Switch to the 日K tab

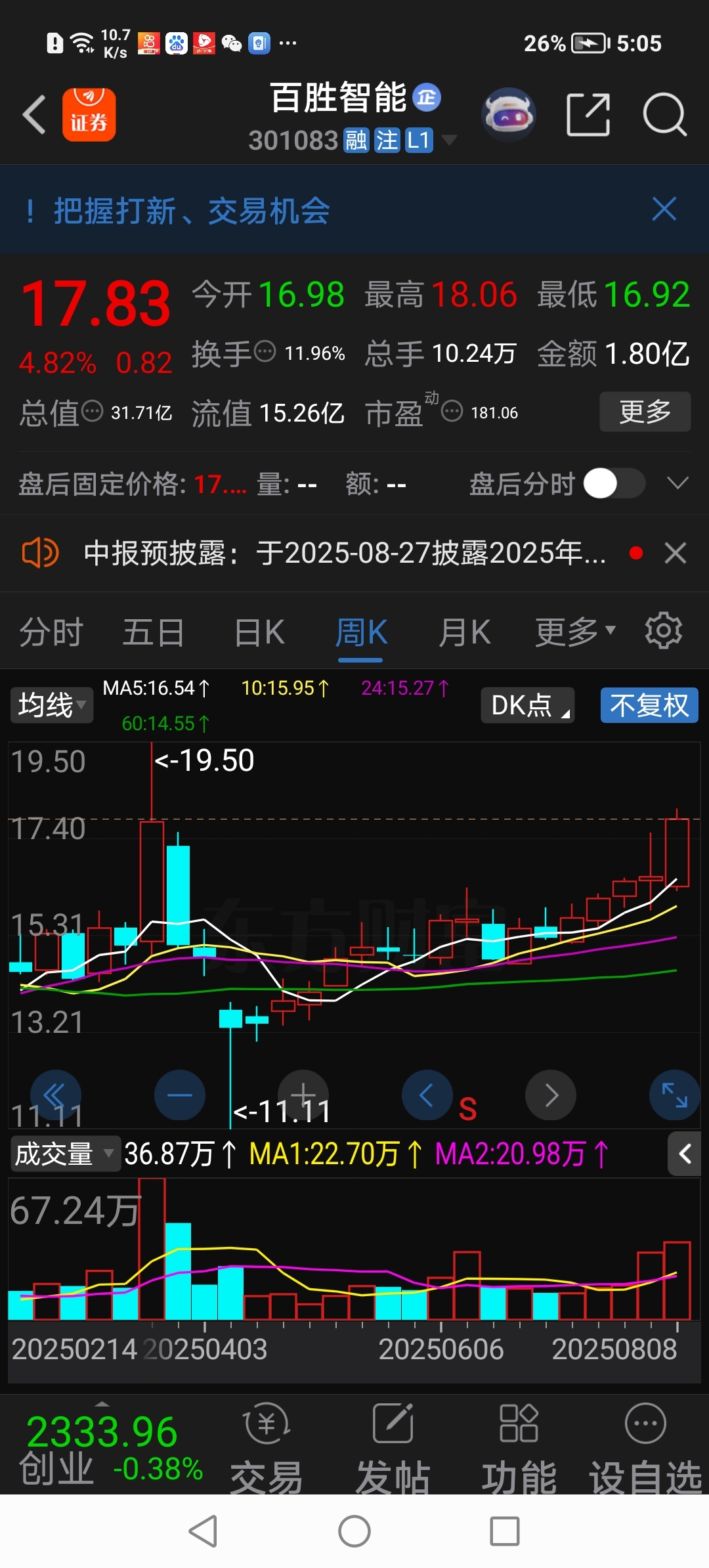260,632
